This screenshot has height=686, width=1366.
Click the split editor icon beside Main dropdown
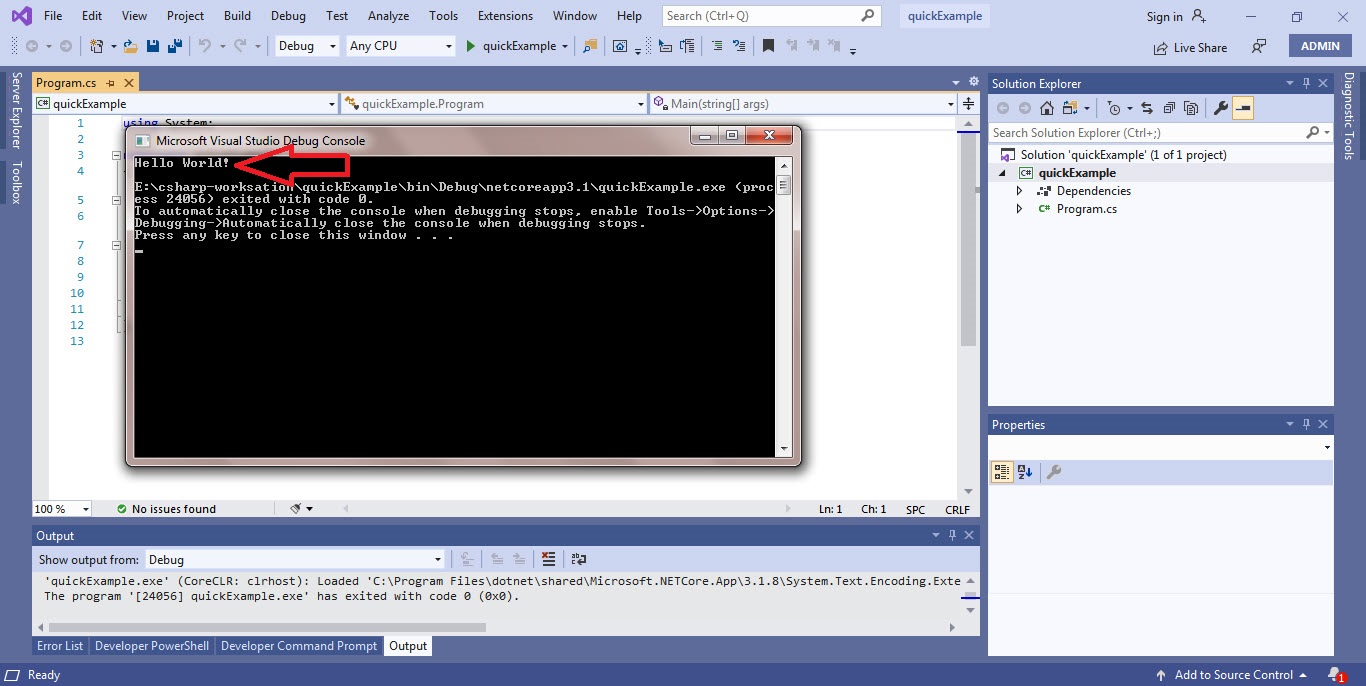(968, 103)
